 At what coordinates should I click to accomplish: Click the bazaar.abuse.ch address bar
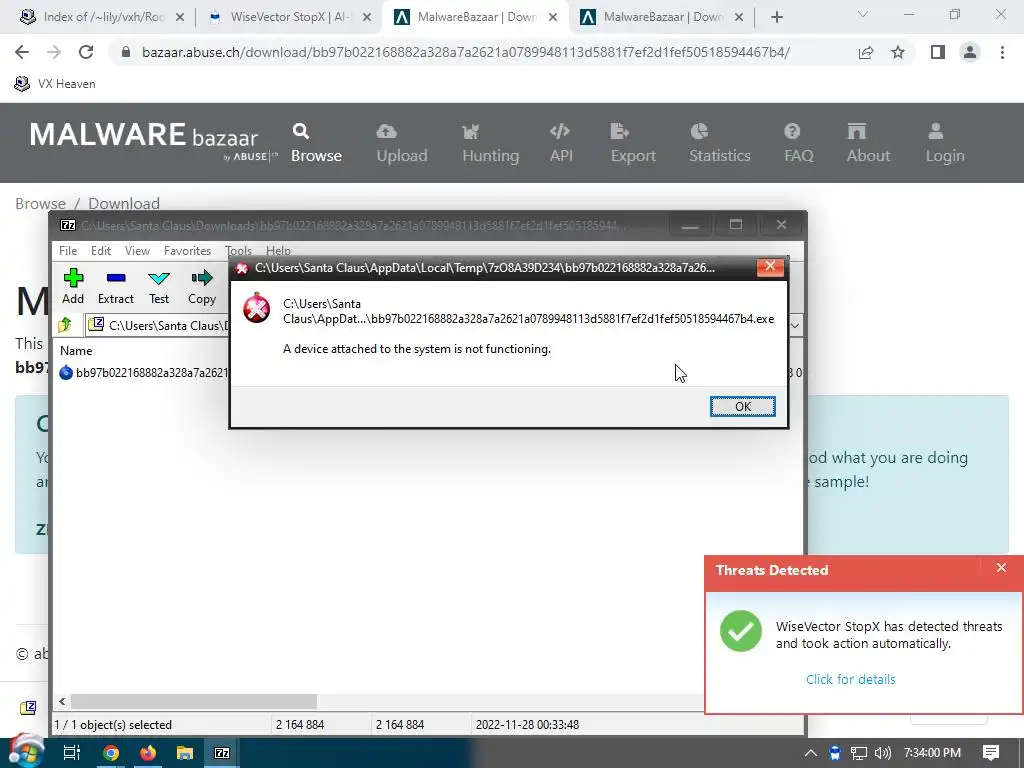point(465,52)
